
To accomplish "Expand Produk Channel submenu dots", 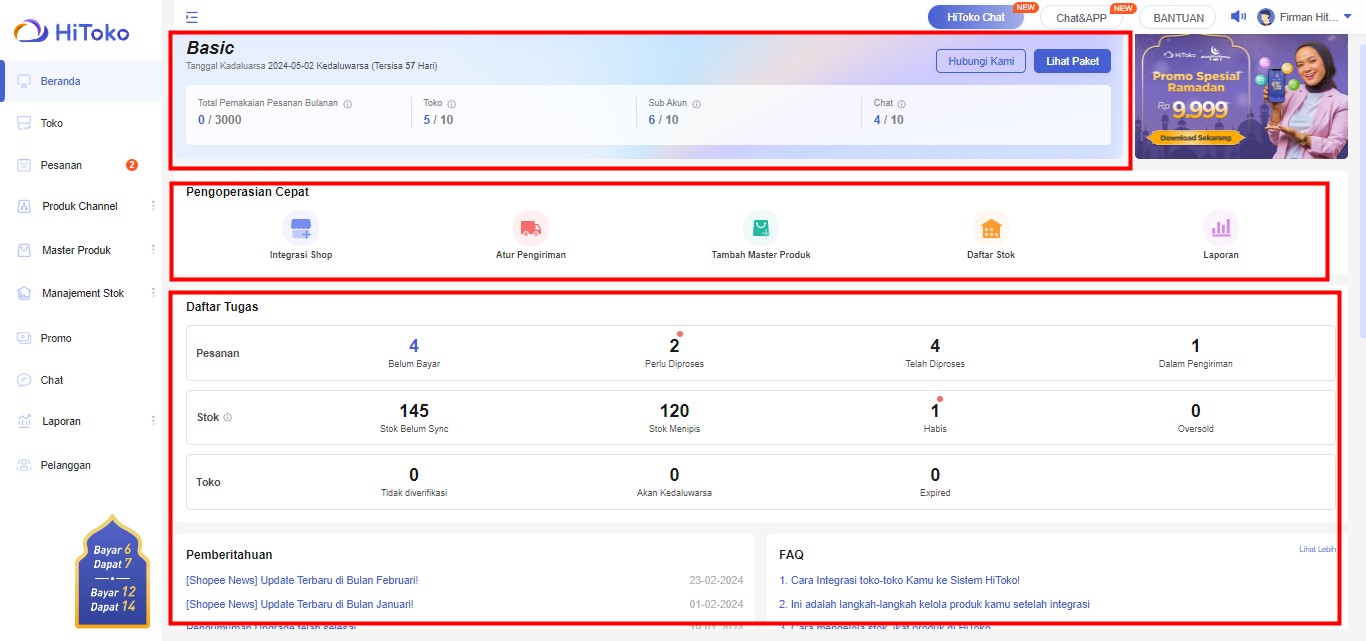I will pyautogui.click(x=153, y=206).
